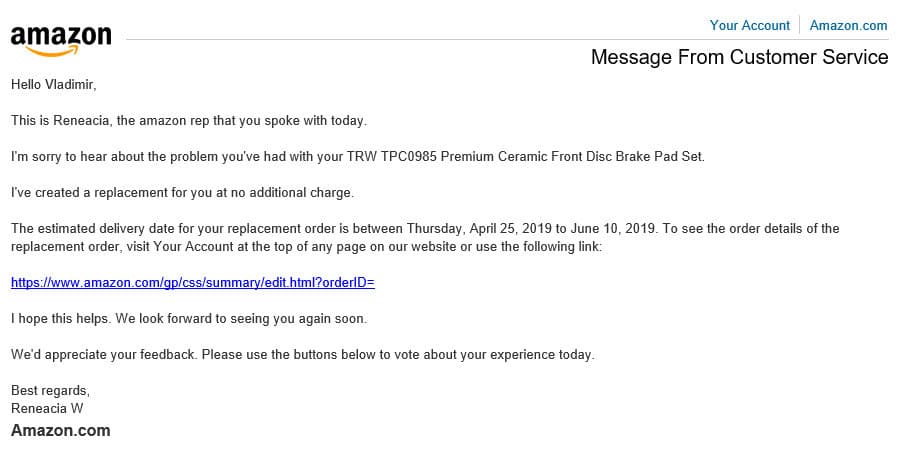Screen dimensions: 904x463
Task: Click separator between Your Account and Amazon.com
Action: pos(800,25)
